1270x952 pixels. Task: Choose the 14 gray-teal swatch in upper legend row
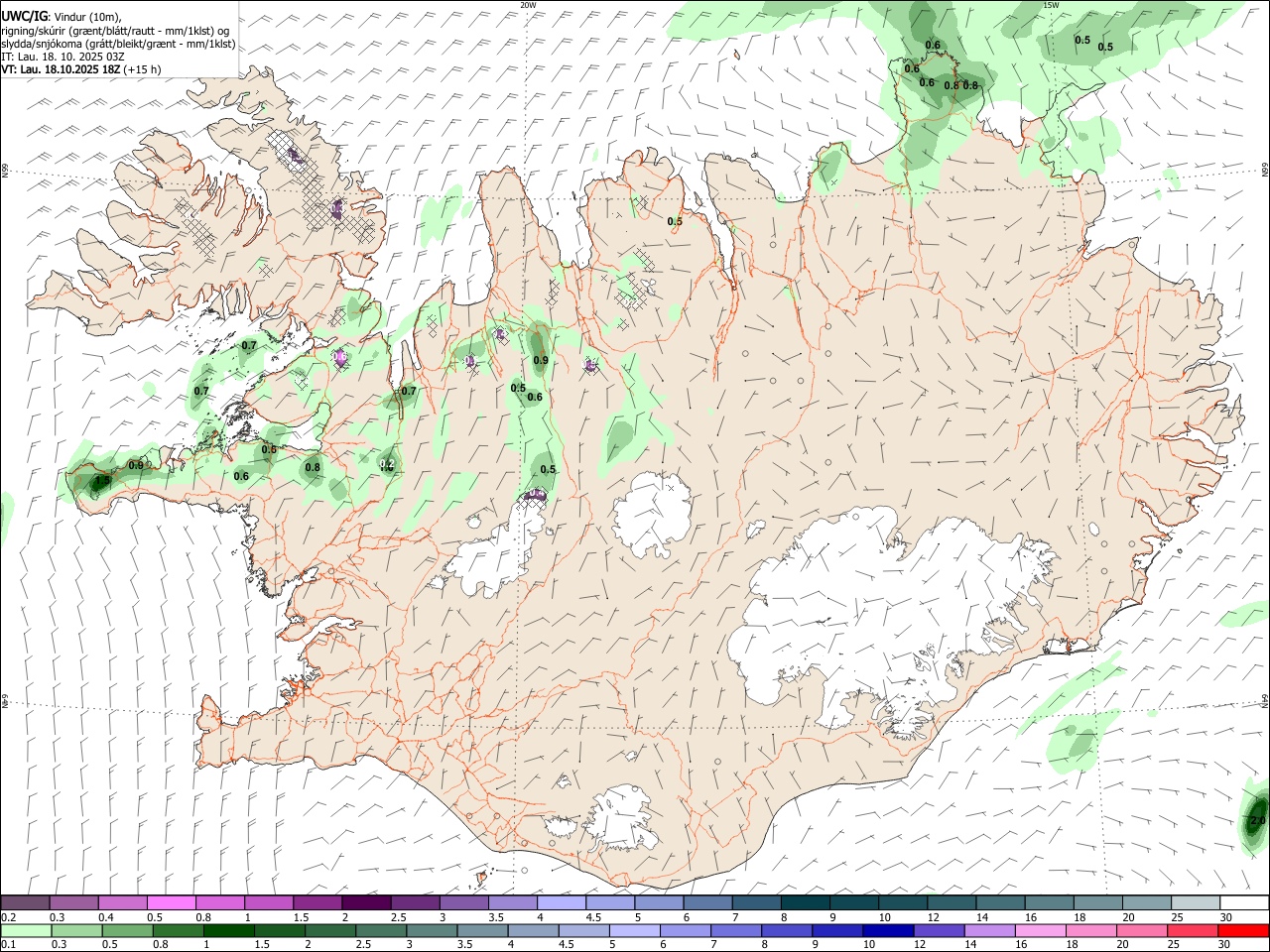click(x=998, y=902)
